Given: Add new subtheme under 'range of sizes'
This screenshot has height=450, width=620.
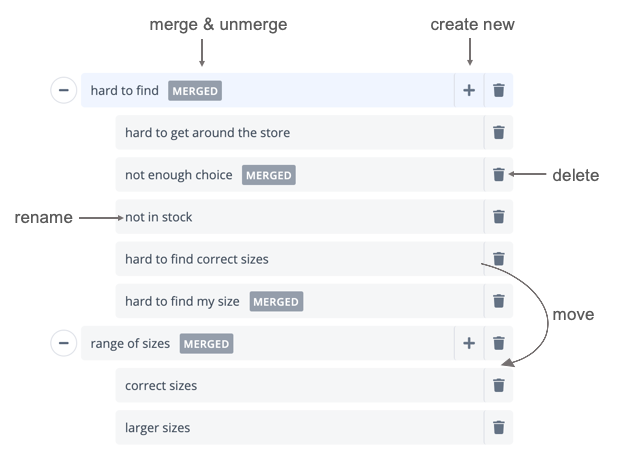Looking at the screenshot, I should click(469, 344).
